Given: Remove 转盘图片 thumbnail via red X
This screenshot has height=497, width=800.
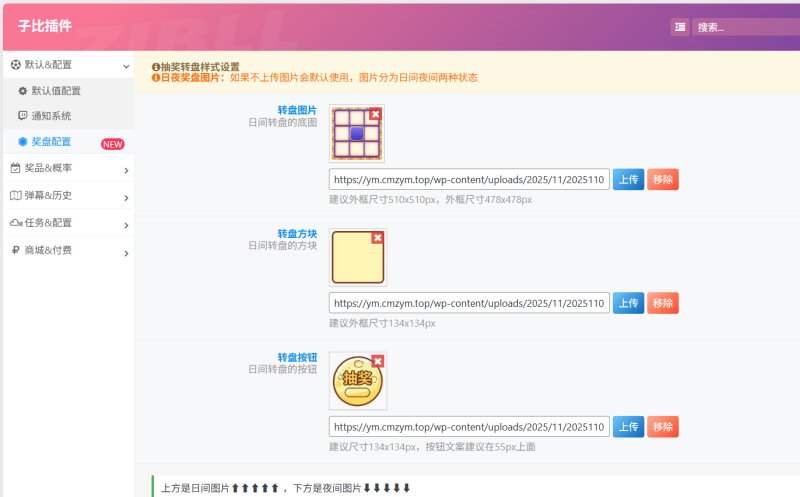Looking at the screenshot, I should coord(376,114).
